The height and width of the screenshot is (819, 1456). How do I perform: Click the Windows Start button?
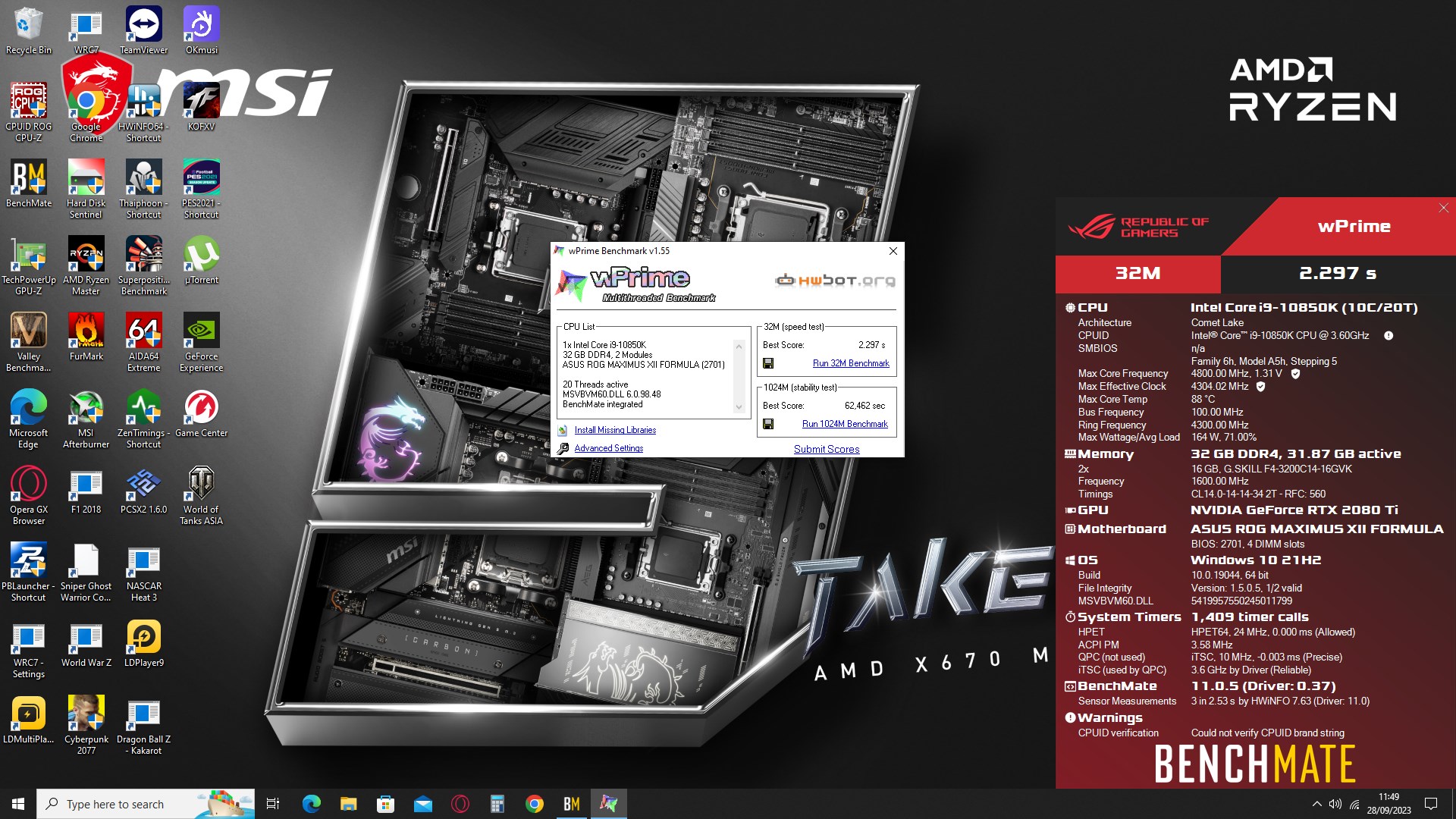(18, 804)
